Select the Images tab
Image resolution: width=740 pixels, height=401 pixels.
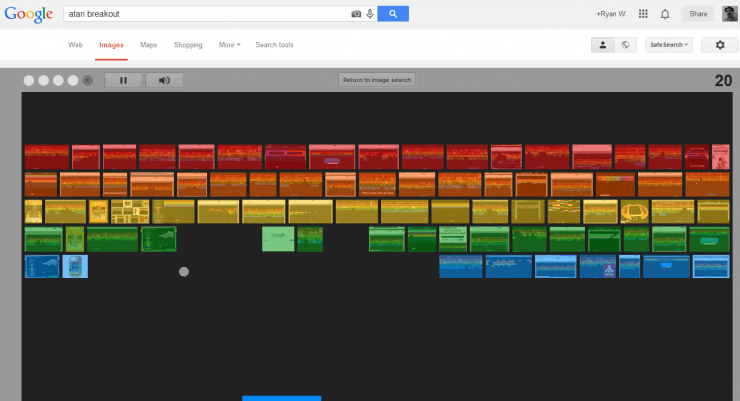point(111,45)
